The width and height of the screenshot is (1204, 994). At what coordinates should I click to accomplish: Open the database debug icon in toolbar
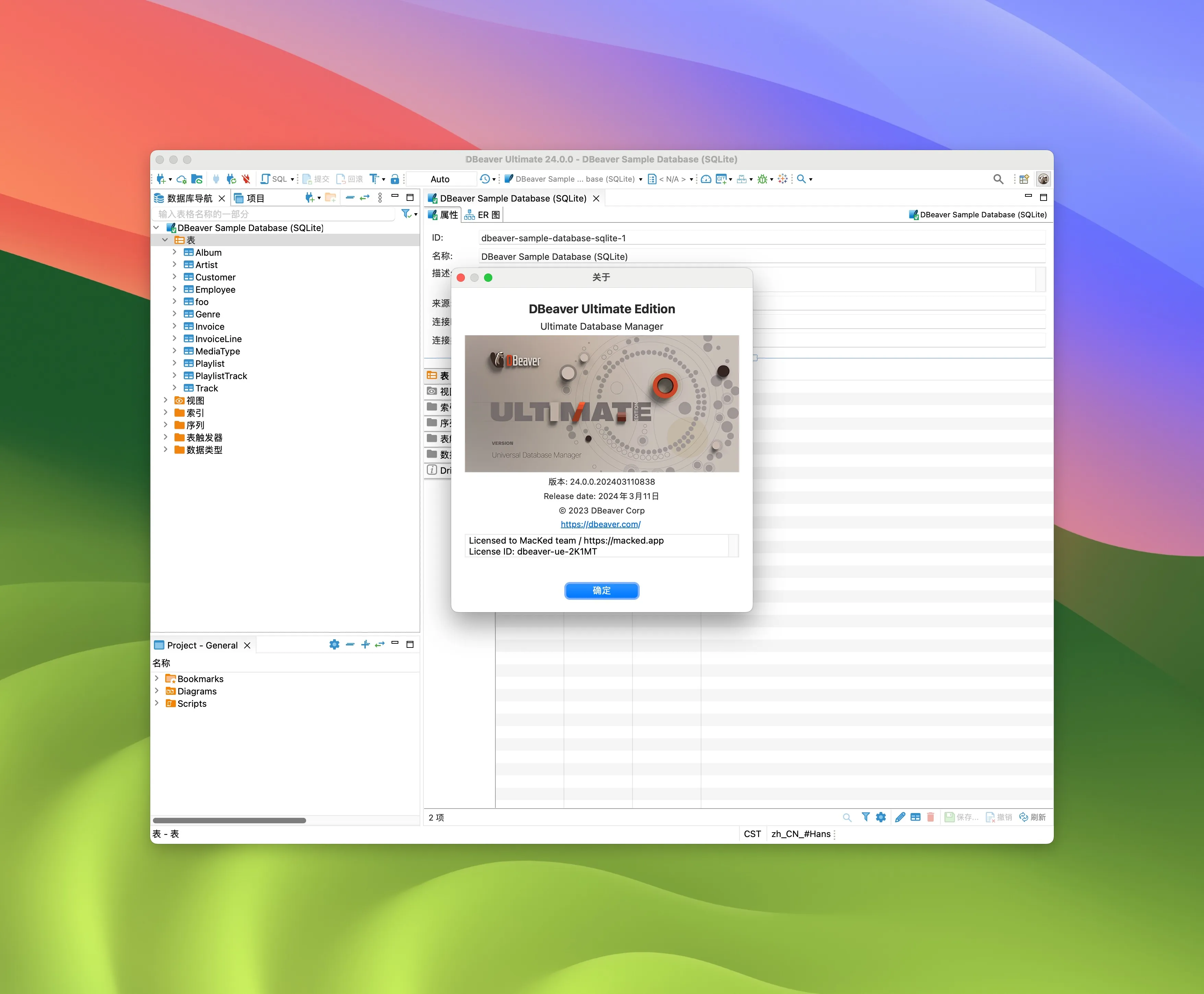tap(762, 179)
